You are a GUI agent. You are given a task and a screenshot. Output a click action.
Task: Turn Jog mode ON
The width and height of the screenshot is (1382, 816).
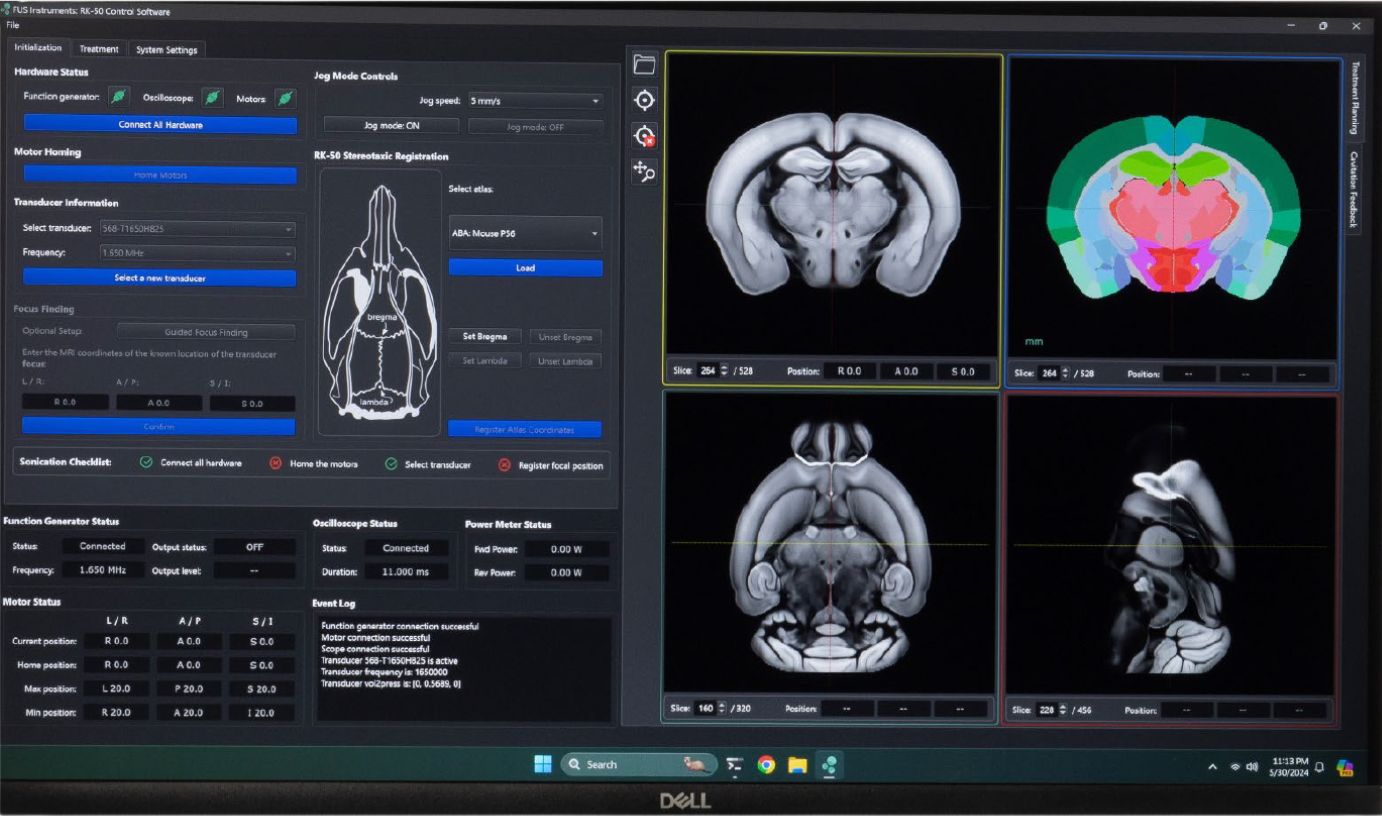click(x=391, y=126)
